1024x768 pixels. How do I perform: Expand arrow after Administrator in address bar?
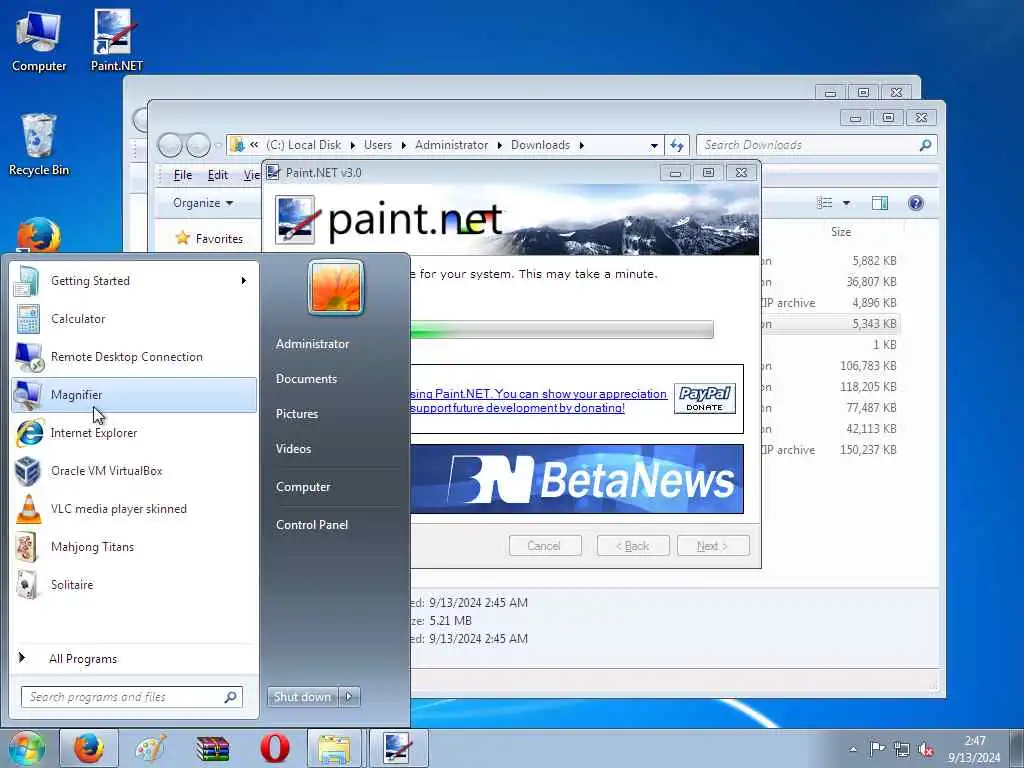pyautogui.click(x=500, y=146)
